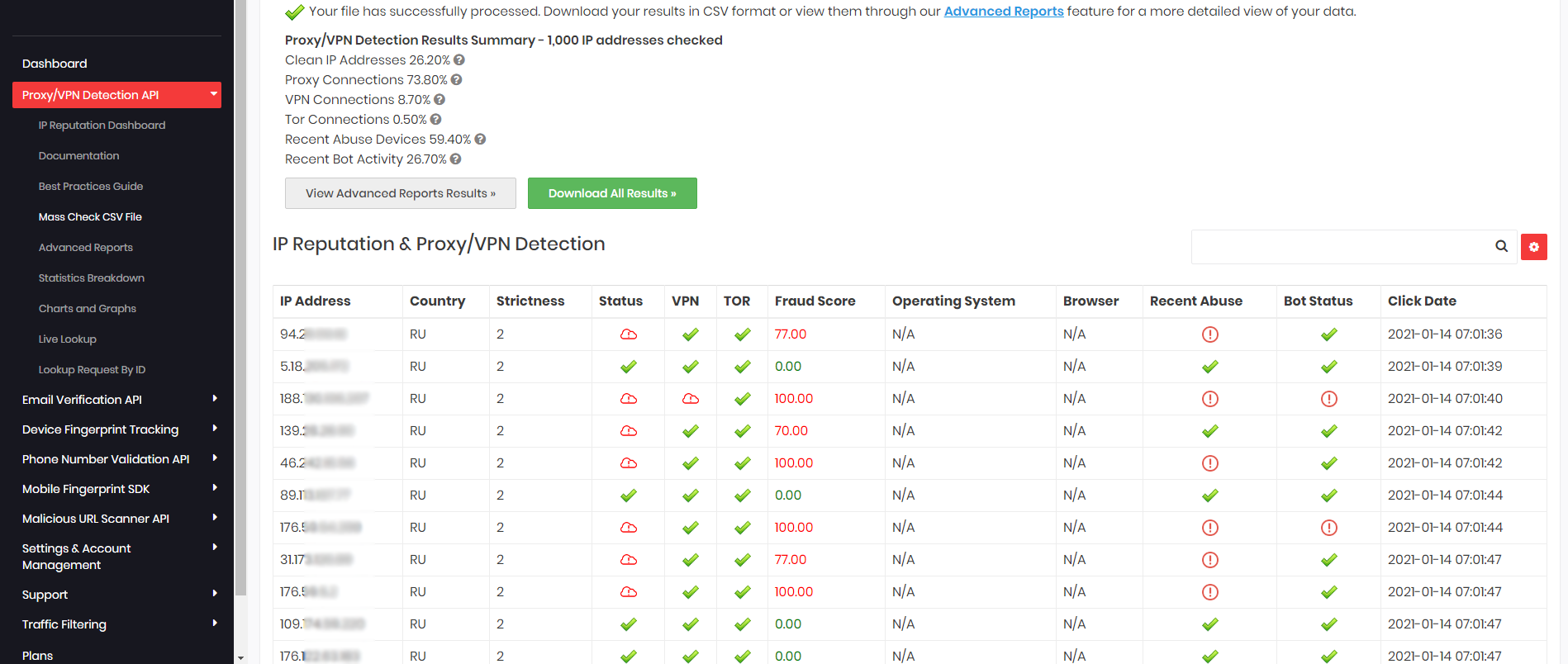Click help icon beside Recent Abuse Devices

[x=480, y=140]
